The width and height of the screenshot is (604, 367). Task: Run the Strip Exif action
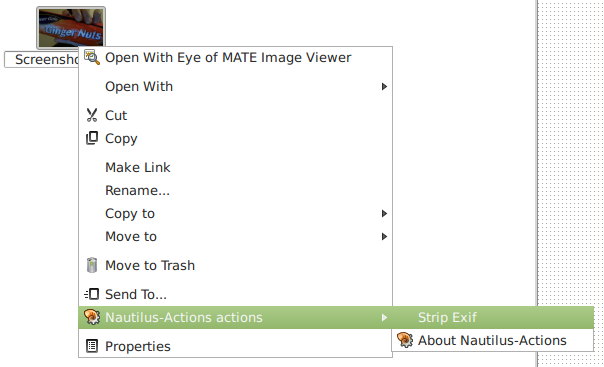pyautogui.click(x=493, y=317)
